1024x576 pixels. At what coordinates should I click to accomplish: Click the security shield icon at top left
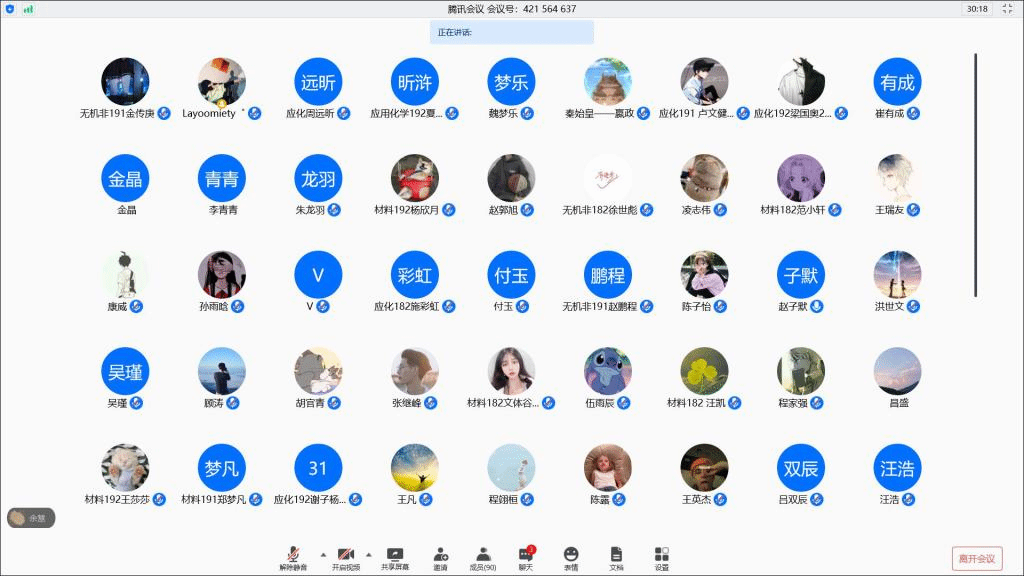pyautogui.click(x=10, y=9)
